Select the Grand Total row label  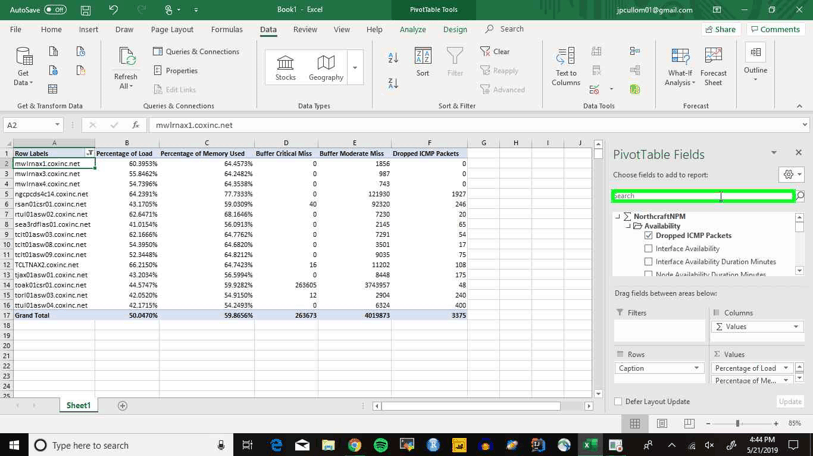click(54, 316)
